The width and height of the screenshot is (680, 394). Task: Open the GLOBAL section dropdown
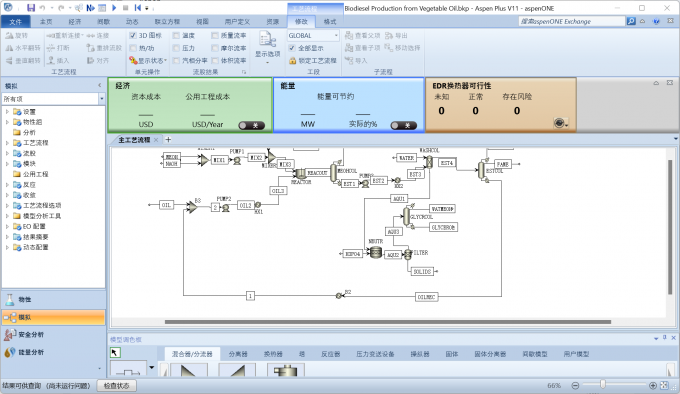[336, 36]
